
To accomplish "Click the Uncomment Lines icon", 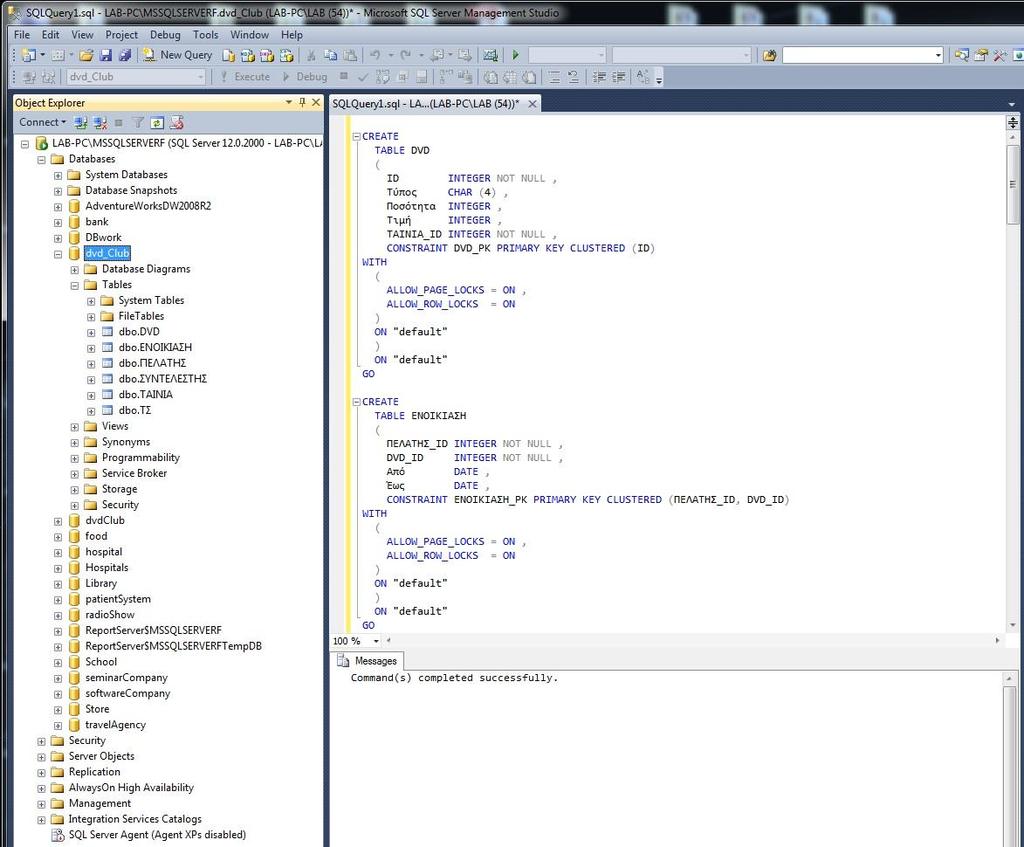I will point(573,77).
